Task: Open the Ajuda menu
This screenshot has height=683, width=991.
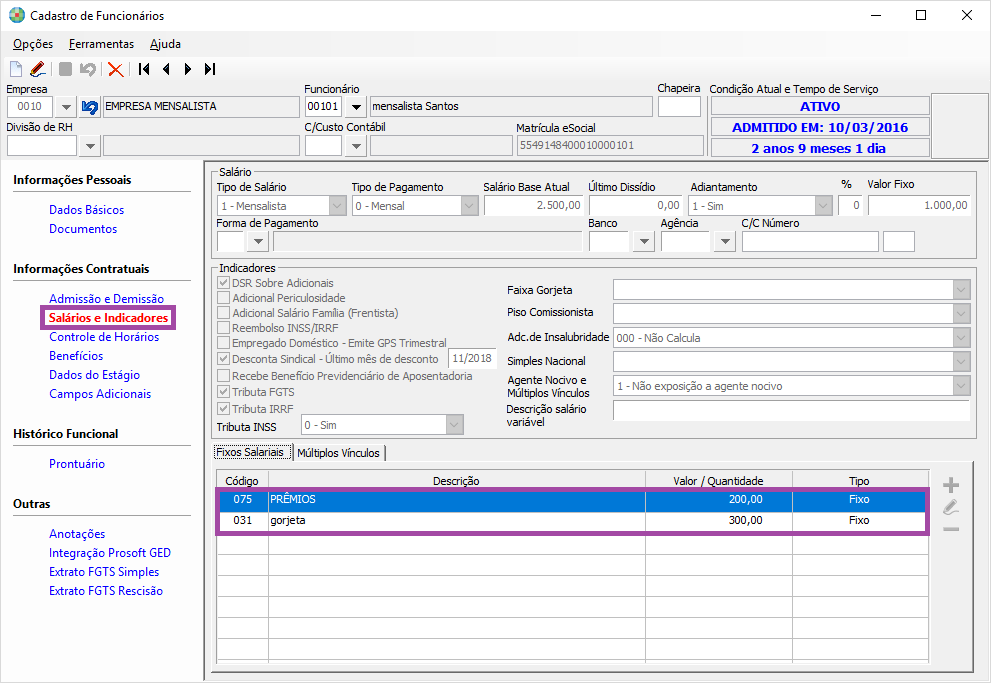Action: 166,44
